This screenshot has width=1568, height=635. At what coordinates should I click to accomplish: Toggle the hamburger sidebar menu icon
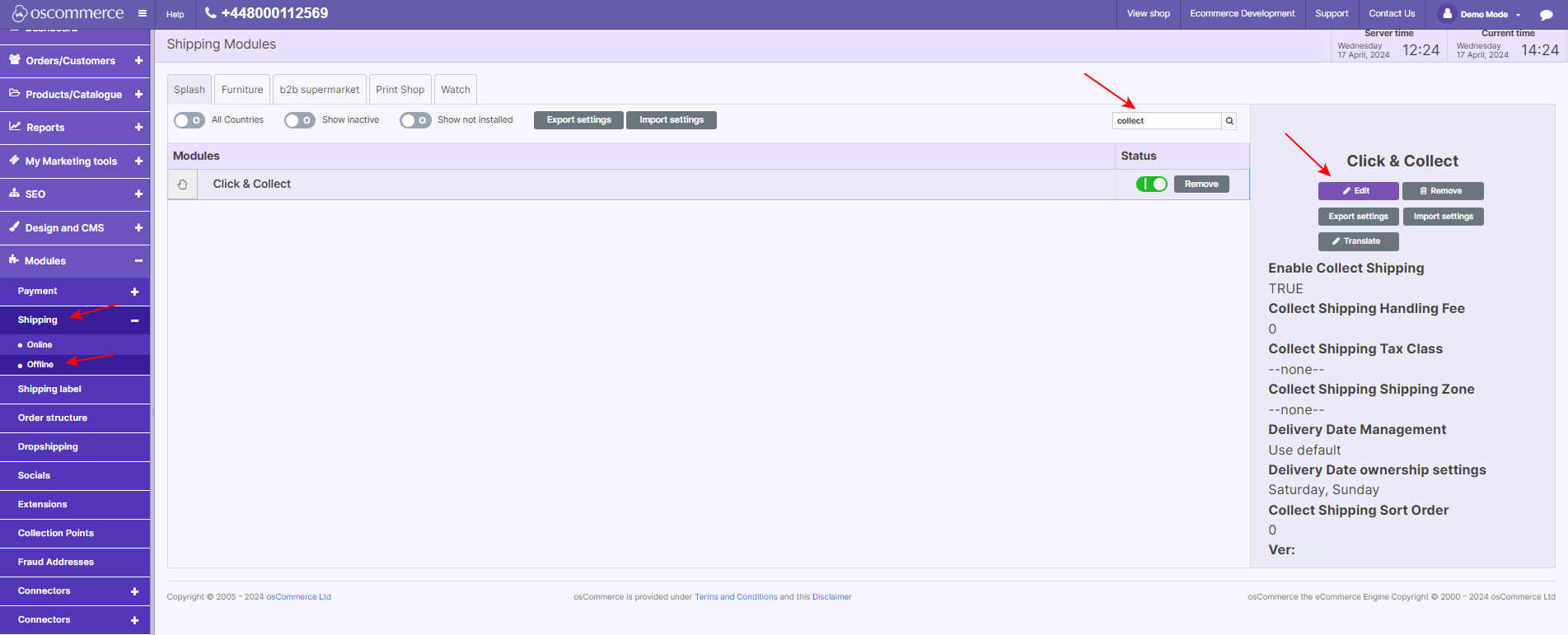(x=143, y=13)
